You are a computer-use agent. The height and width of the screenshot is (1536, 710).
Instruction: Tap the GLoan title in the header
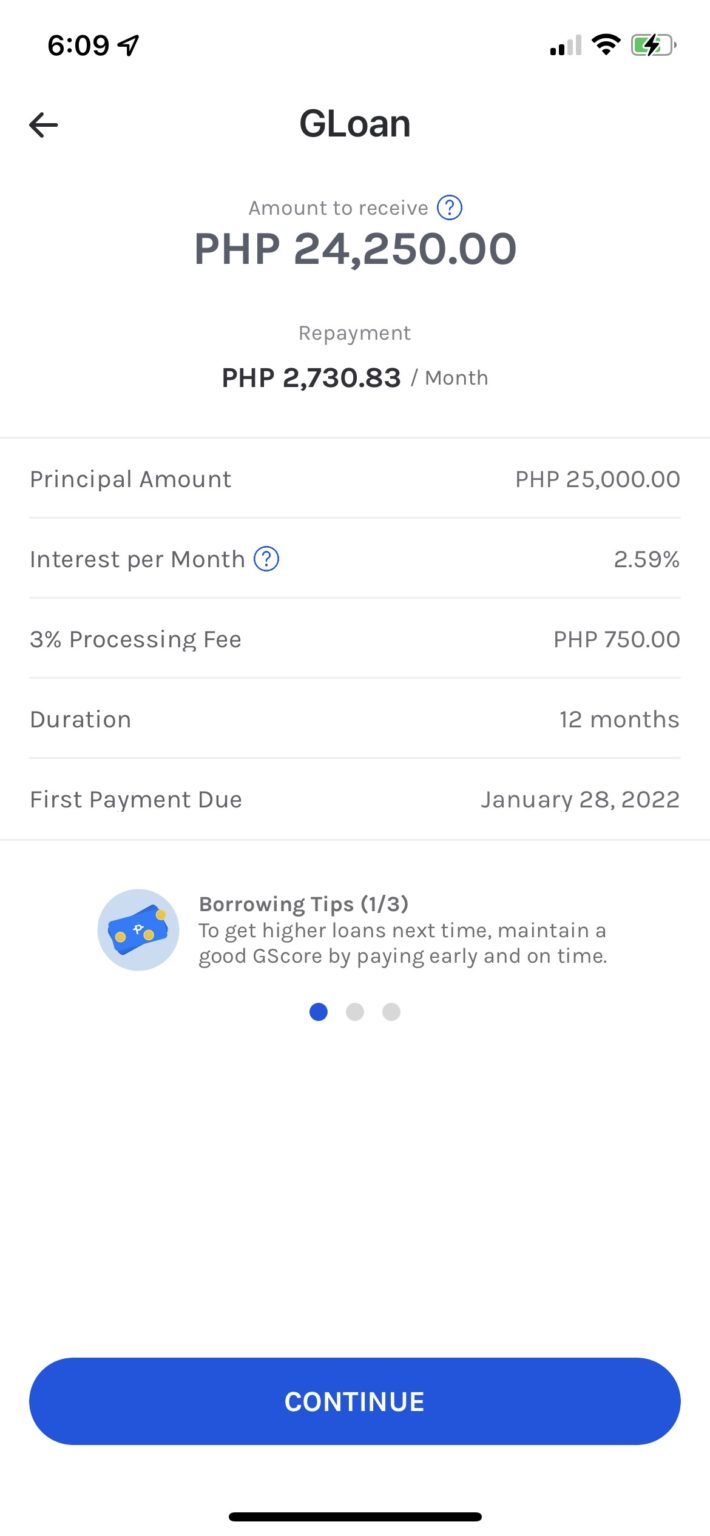click(x=354, y=122)
